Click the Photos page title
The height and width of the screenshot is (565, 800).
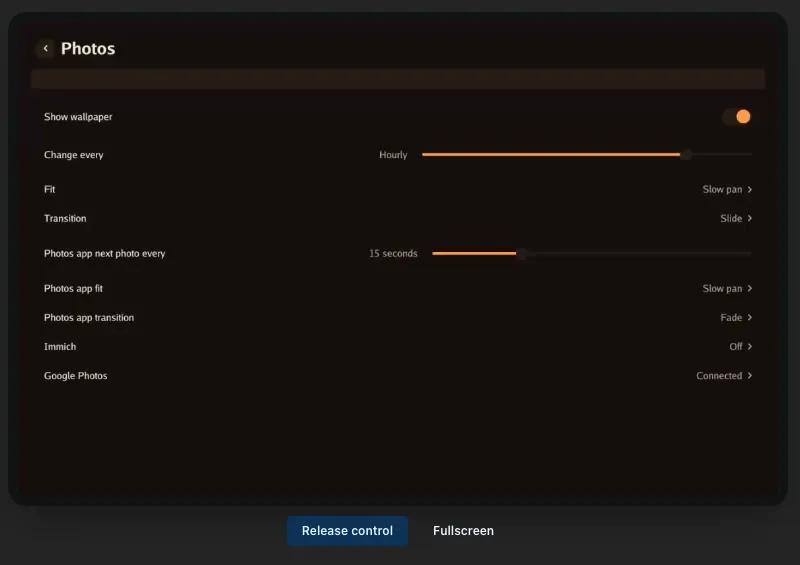click(x=88, y=48)
